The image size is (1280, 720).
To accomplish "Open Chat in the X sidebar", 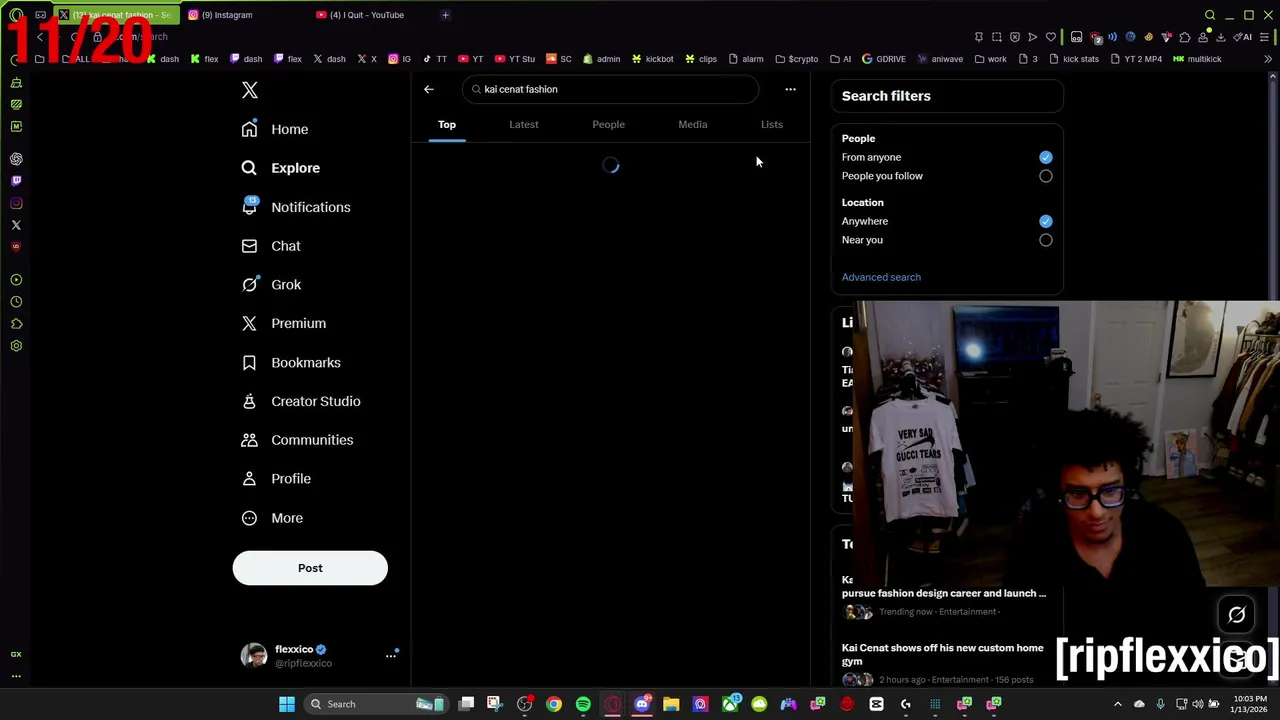I will (271, 246).
